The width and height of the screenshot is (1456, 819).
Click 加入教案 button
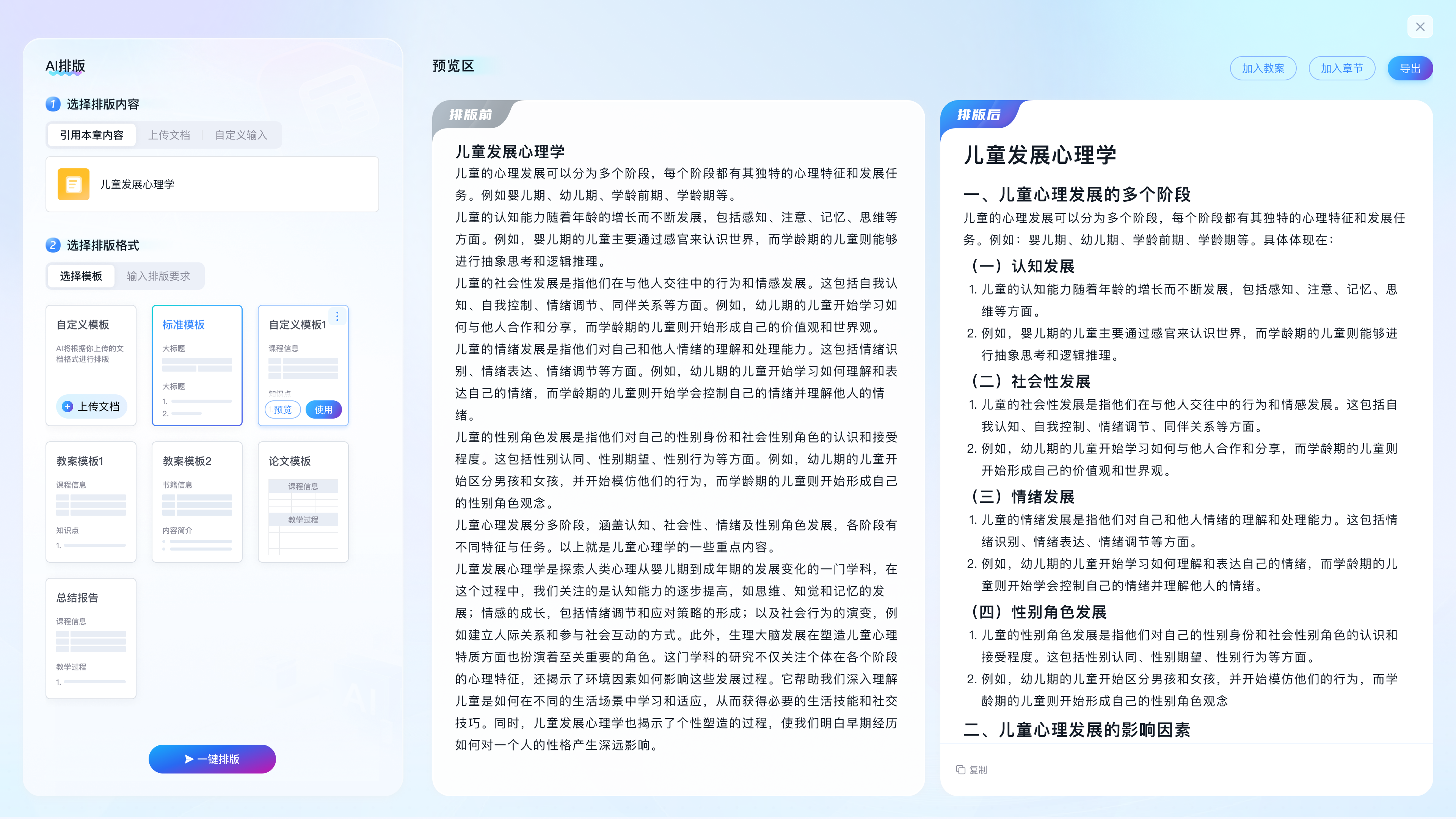[x=1263, y=68]
